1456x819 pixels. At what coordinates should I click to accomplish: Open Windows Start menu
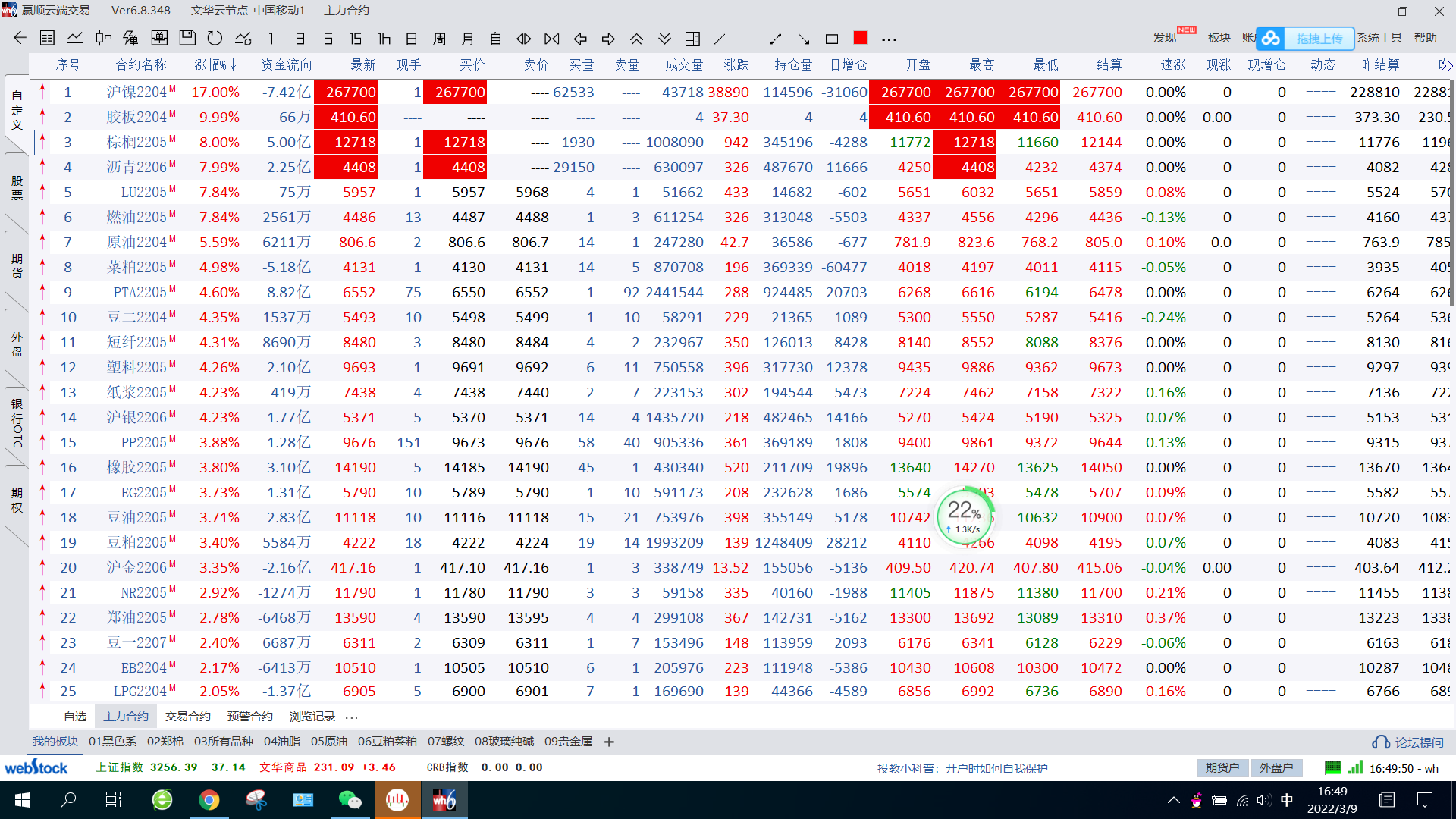[x=22, y=800]
